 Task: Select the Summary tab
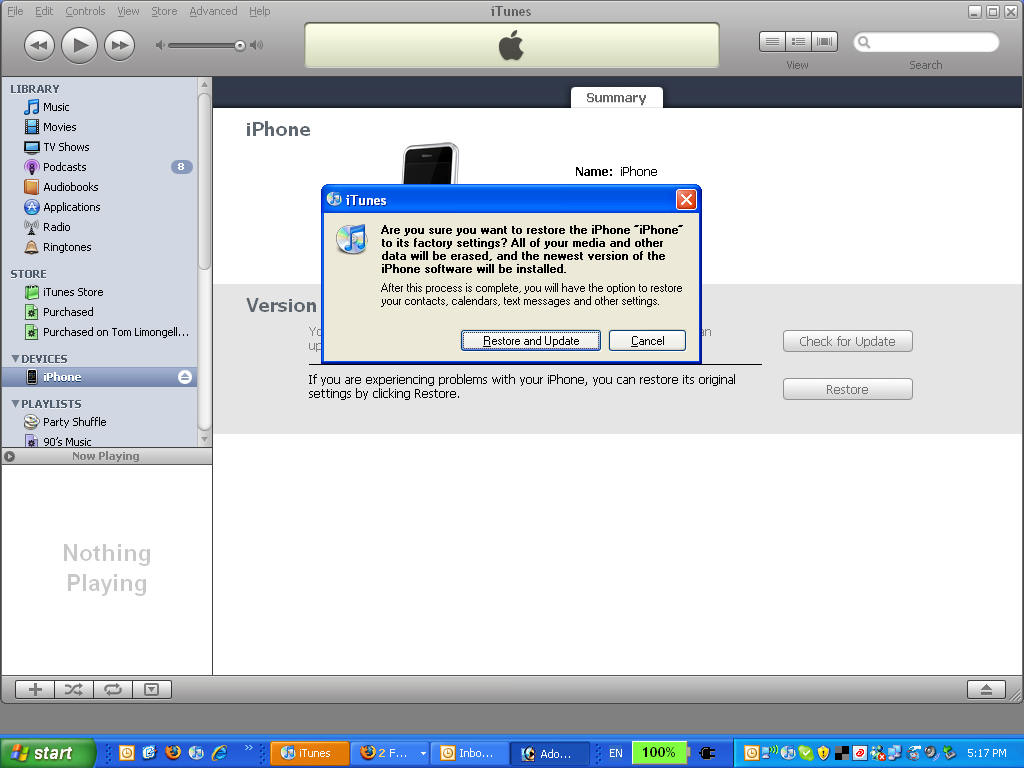coord(616,97)
